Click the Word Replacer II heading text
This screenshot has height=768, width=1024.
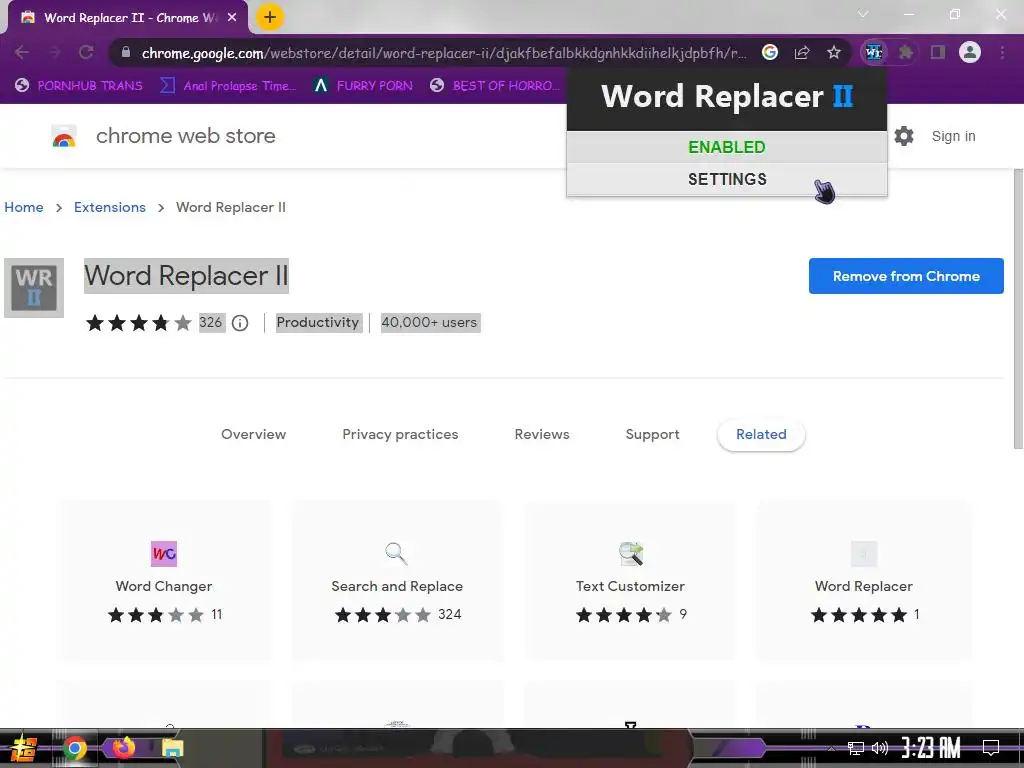pos(186,276)
